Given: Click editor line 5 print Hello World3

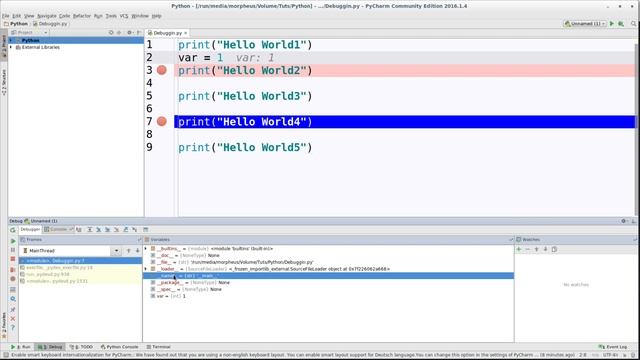Looking at the screenshot, I should pyautogui.click(x=245, y=96).
